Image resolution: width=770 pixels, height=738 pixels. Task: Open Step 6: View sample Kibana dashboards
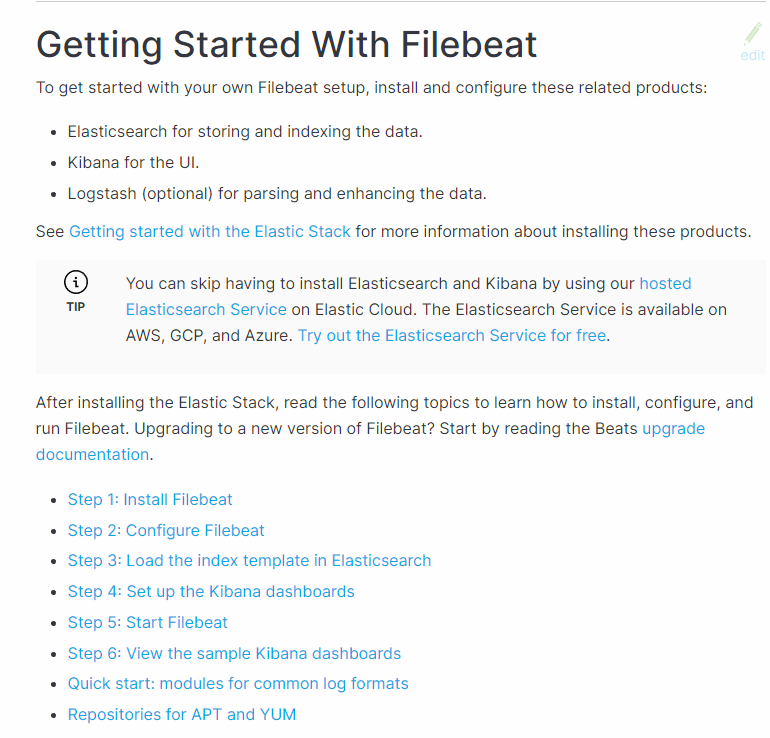point(234,654)
